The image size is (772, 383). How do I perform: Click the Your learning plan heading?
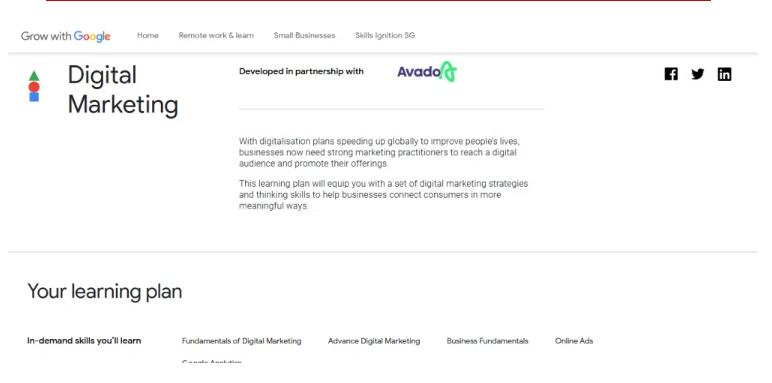pos(104,291)
